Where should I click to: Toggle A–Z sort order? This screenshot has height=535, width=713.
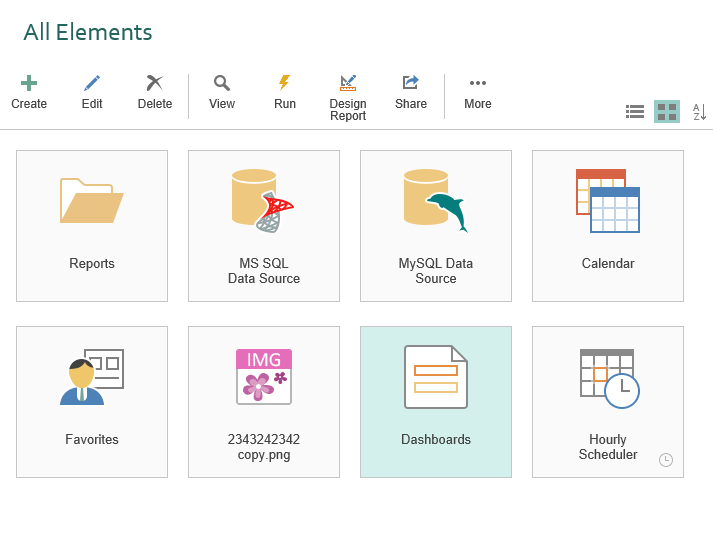[x=699, y=111]
